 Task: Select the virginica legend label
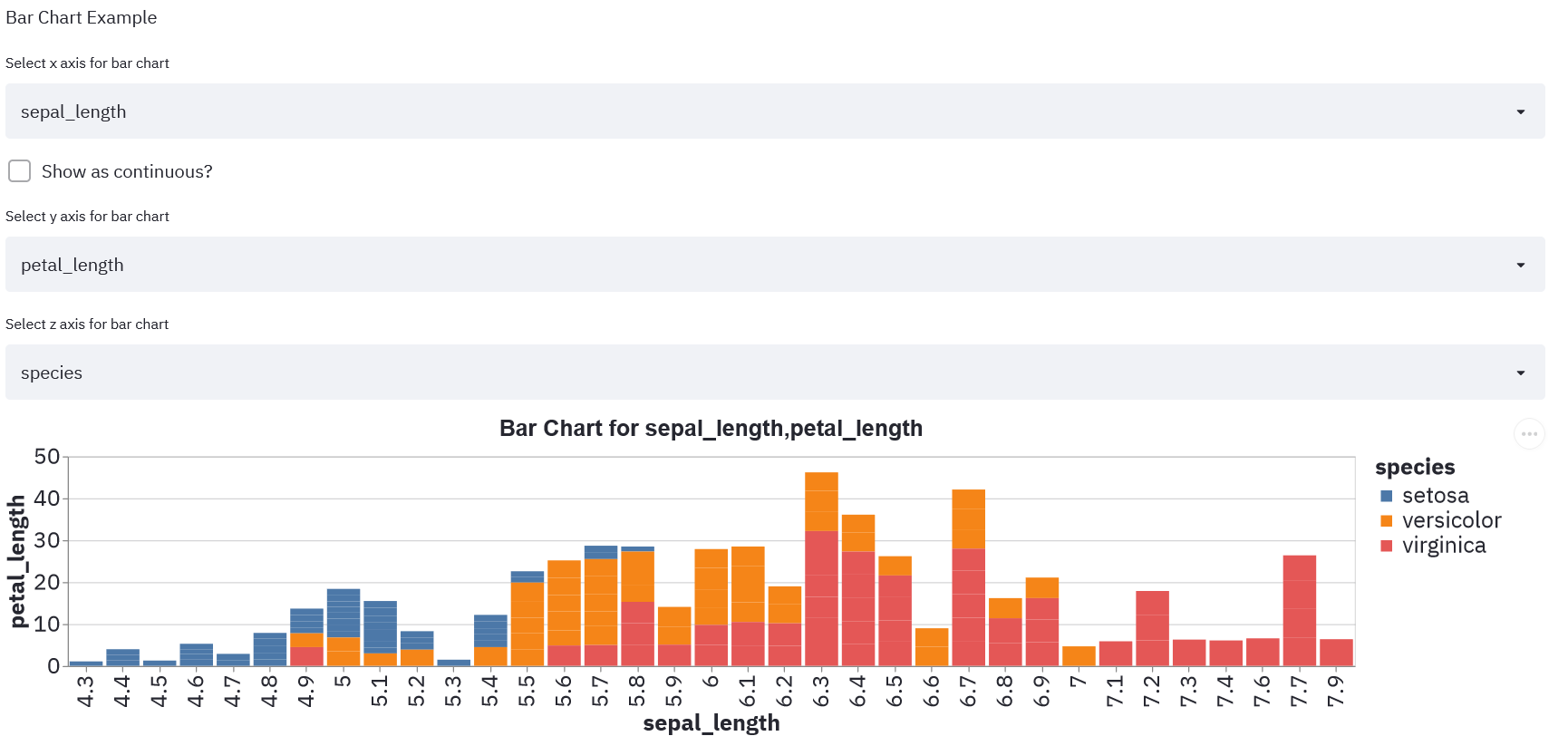point(1444,546)
